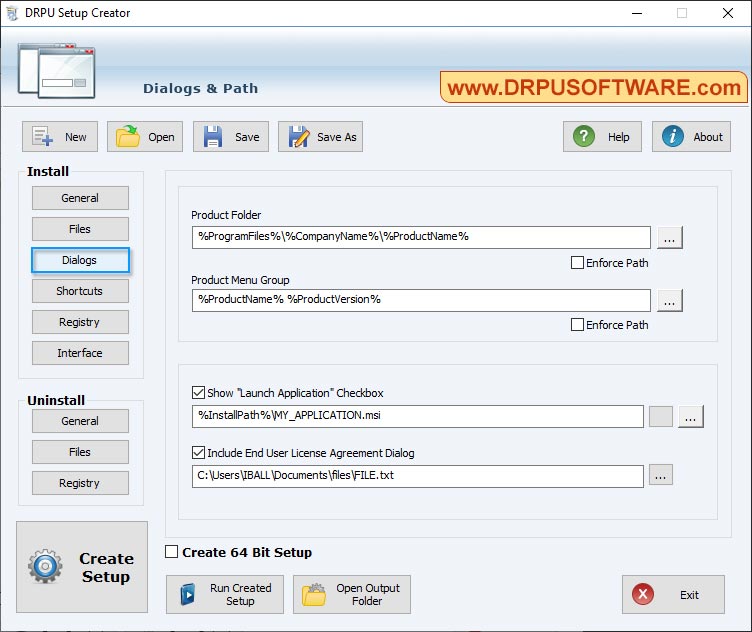Browse for license agreement file

click(661, 475)
